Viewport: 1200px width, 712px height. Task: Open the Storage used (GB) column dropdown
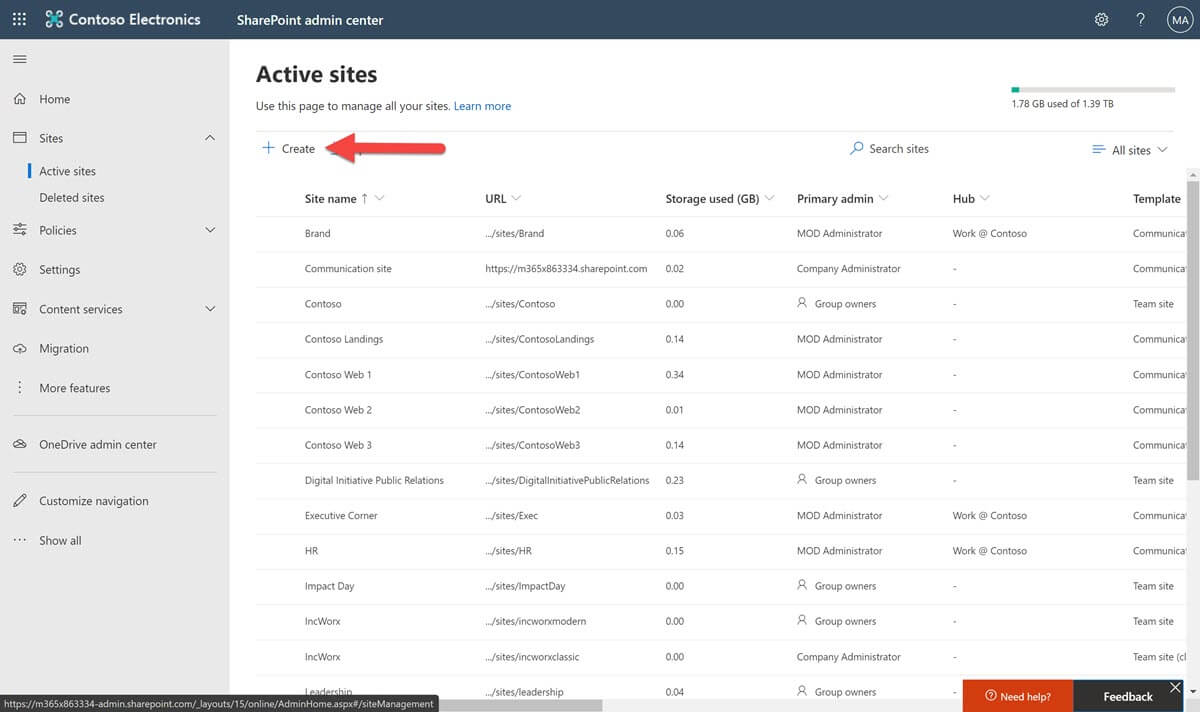point(769,199)
